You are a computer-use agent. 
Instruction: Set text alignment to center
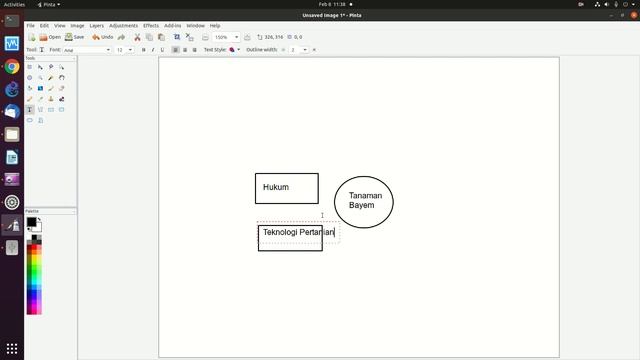pos(185,50)
